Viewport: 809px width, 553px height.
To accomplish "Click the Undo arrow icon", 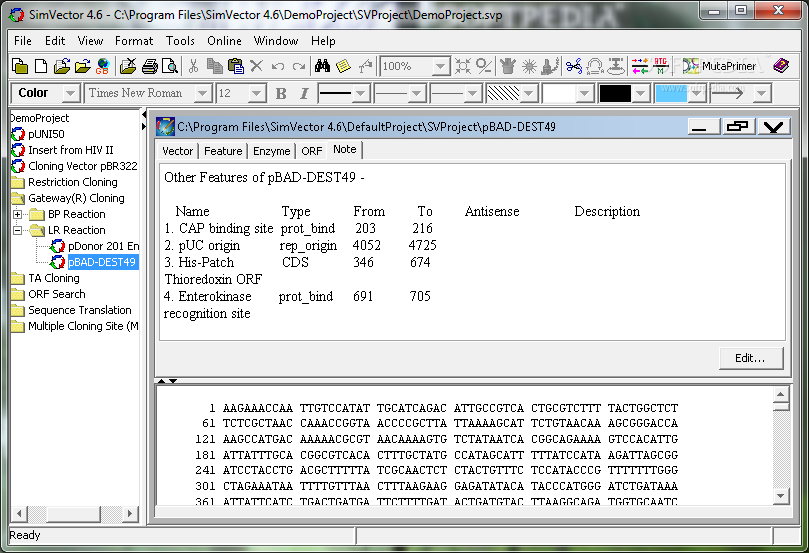I will point(278,66).
